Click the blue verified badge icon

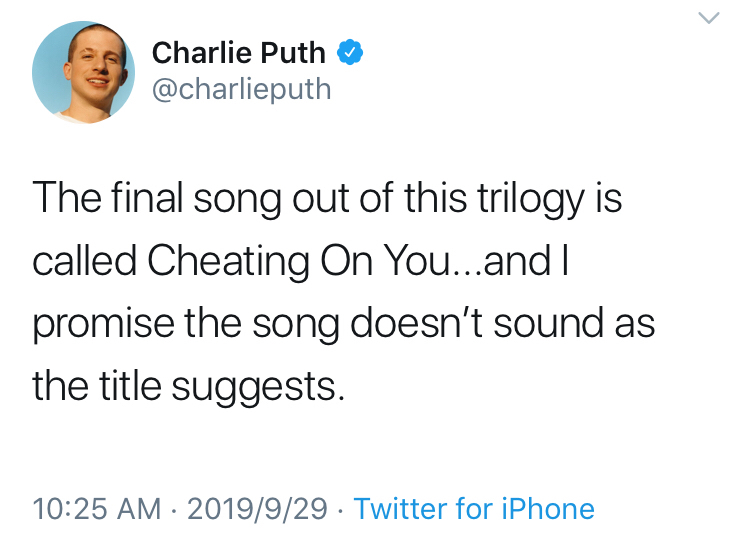[350, 52]
